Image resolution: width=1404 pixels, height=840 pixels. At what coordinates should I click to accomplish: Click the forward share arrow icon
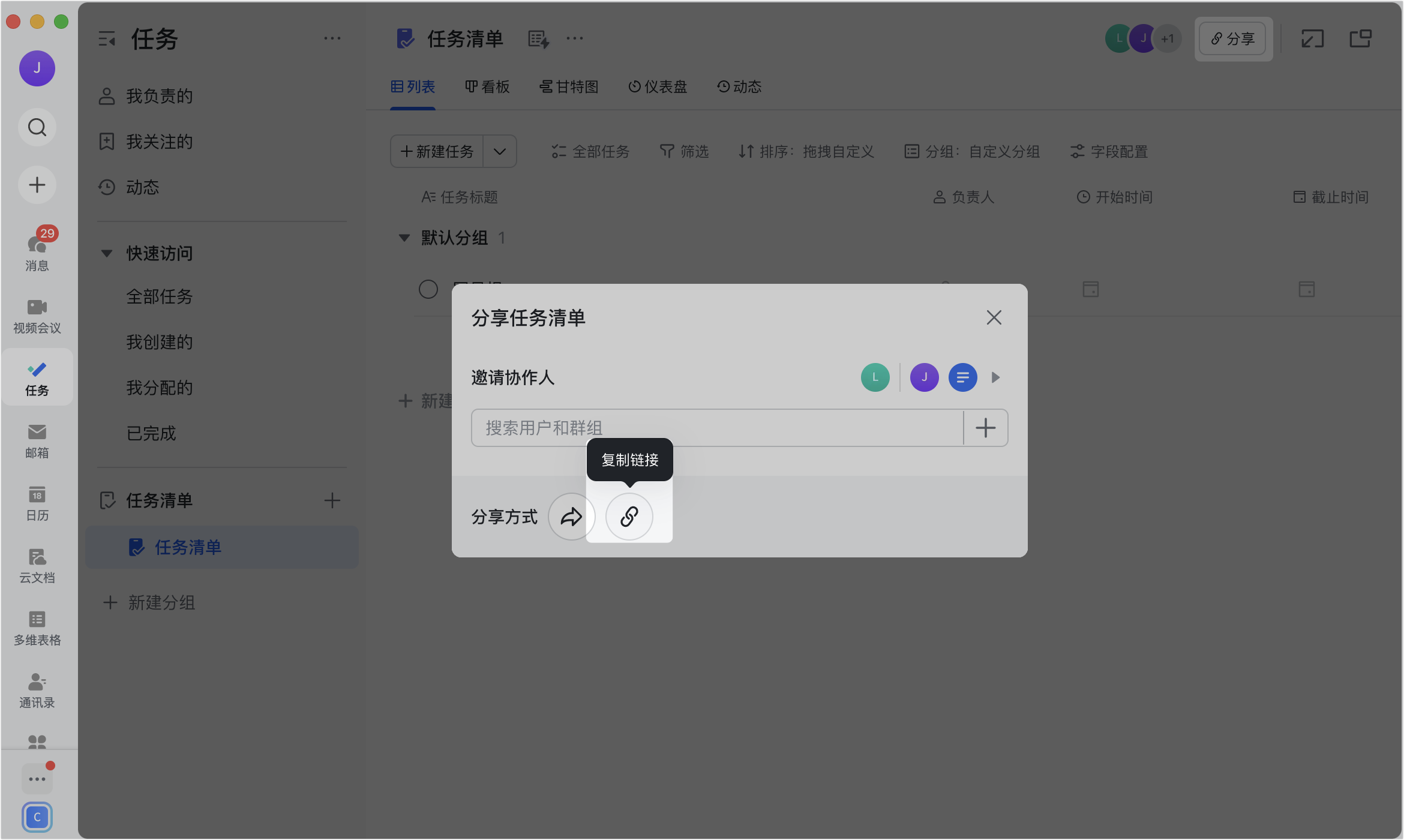(x=571, y=517)
